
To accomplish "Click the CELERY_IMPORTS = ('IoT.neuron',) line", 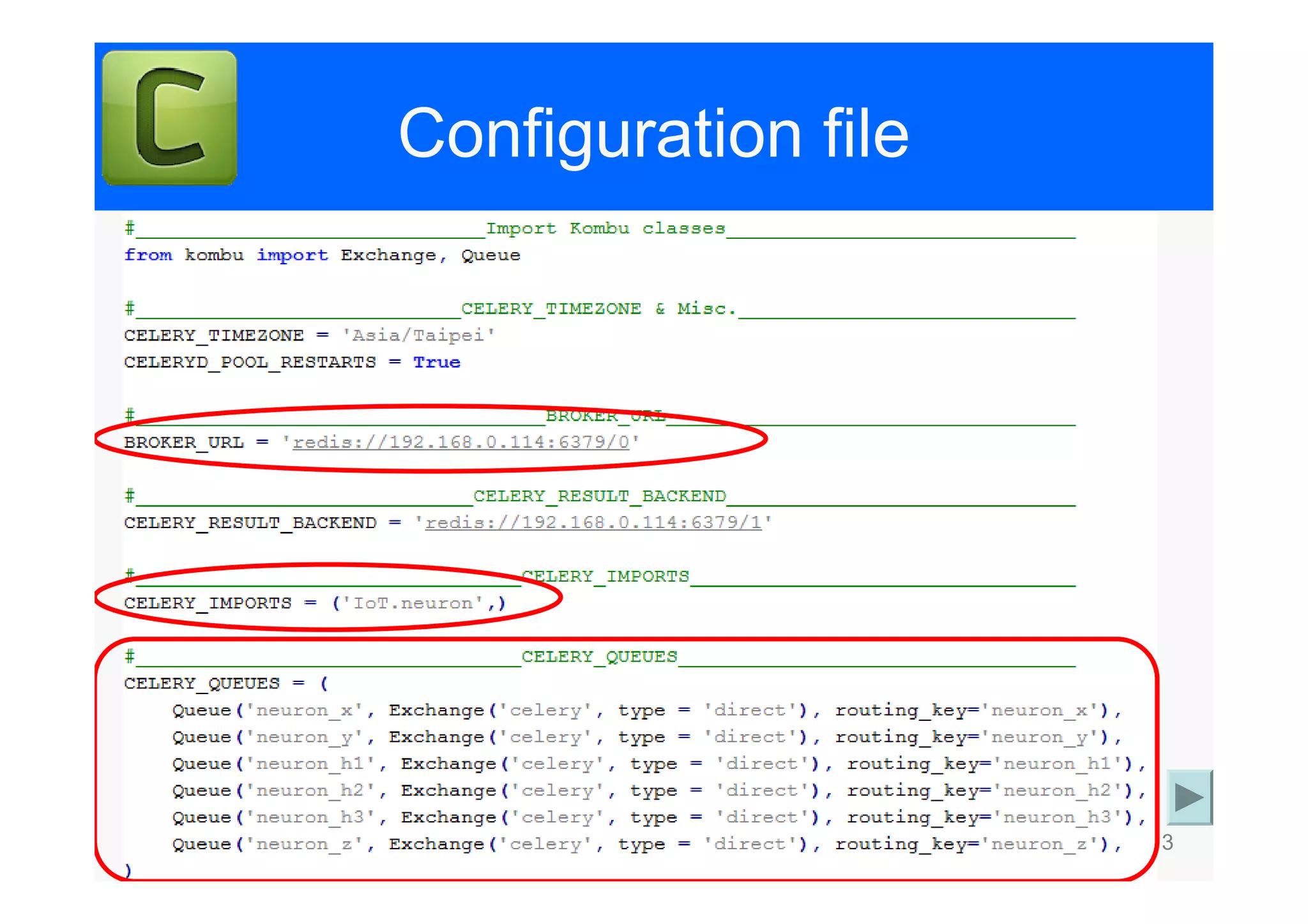I will click(315, 603).
